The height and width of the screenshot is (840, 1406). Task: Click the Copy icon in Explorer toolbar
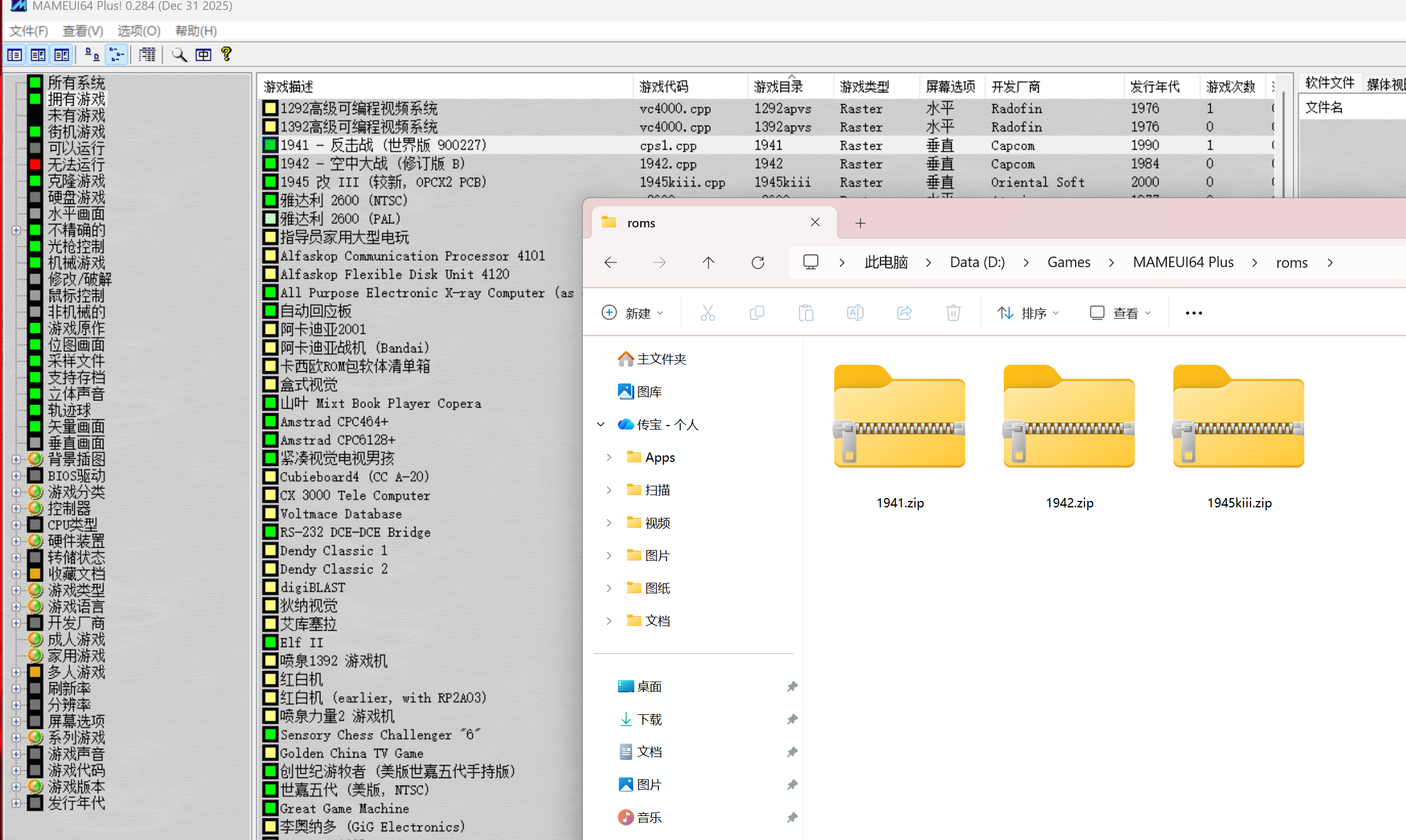click(757, 313)
